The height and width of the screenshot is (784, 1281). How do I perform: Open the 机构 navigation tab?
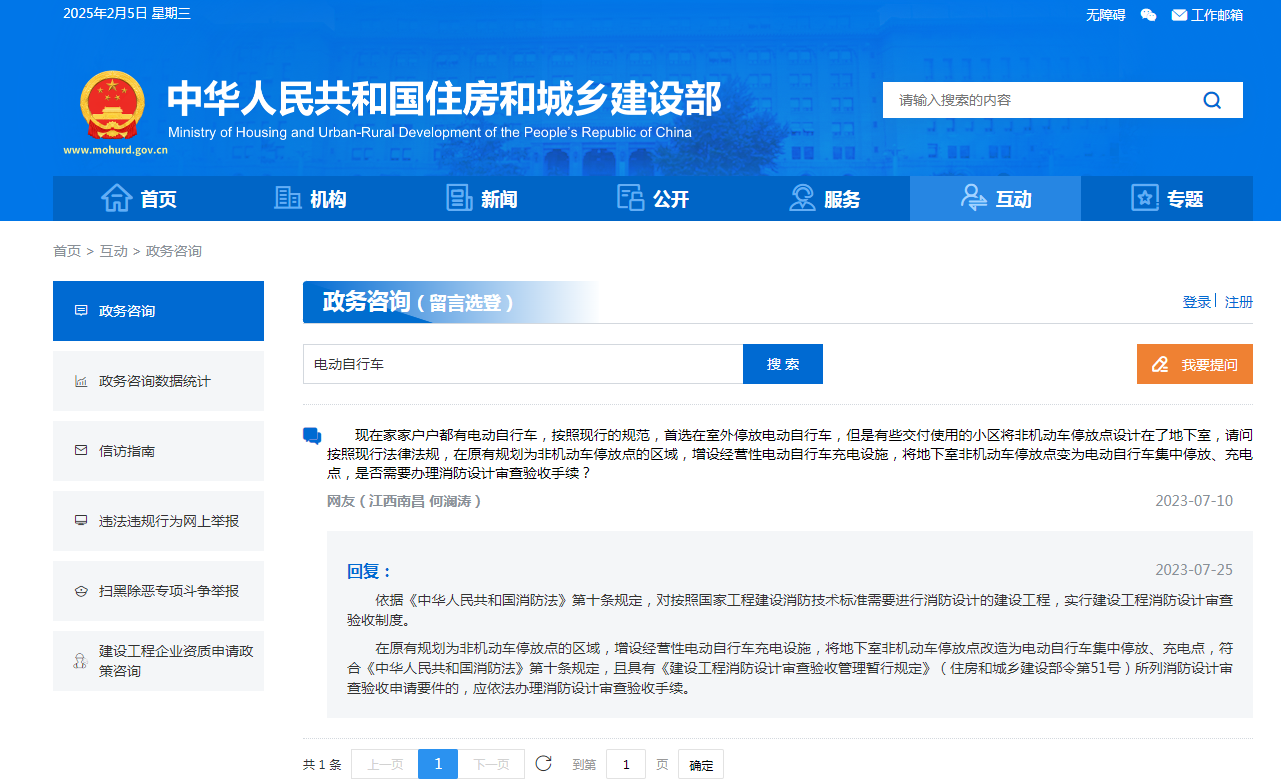[310, 198]
